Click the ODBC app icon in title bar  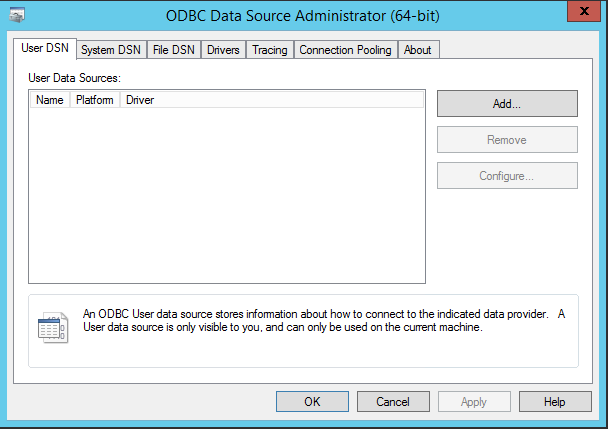click(x=17, y=16)
